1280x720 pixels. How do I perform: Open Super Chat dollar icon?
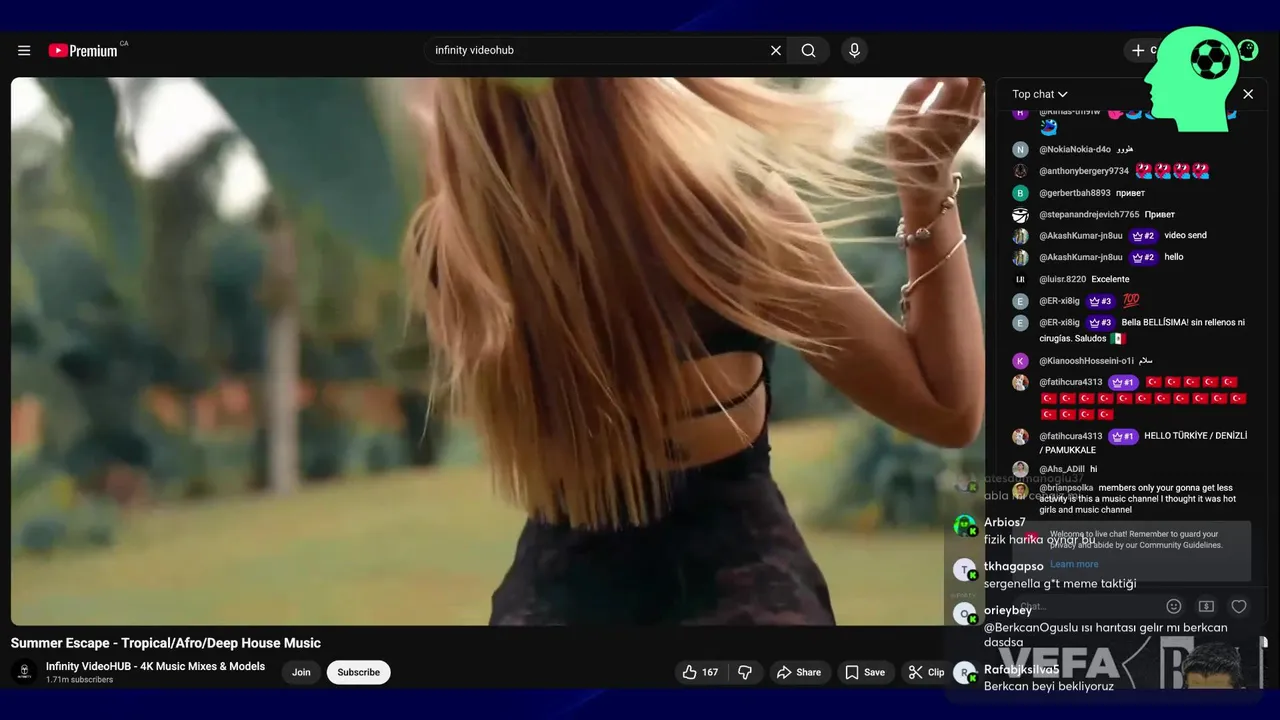point(1206,606)
